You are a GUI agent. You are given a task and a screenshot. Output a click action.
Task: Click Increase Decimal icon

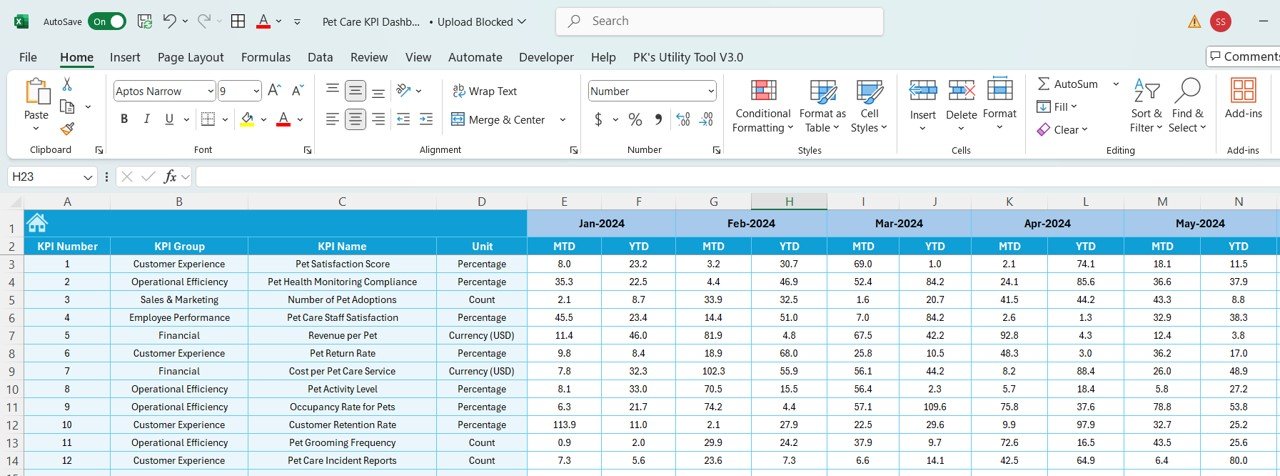(x=683, y=119)
